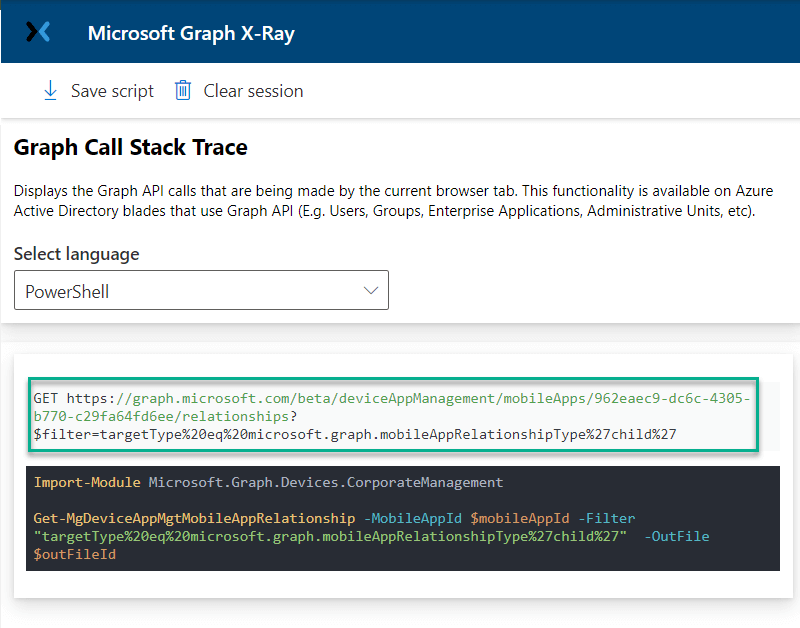This screenshot has width=800, height=628.
Task: Click the Select language label
Action: point(77,254)
